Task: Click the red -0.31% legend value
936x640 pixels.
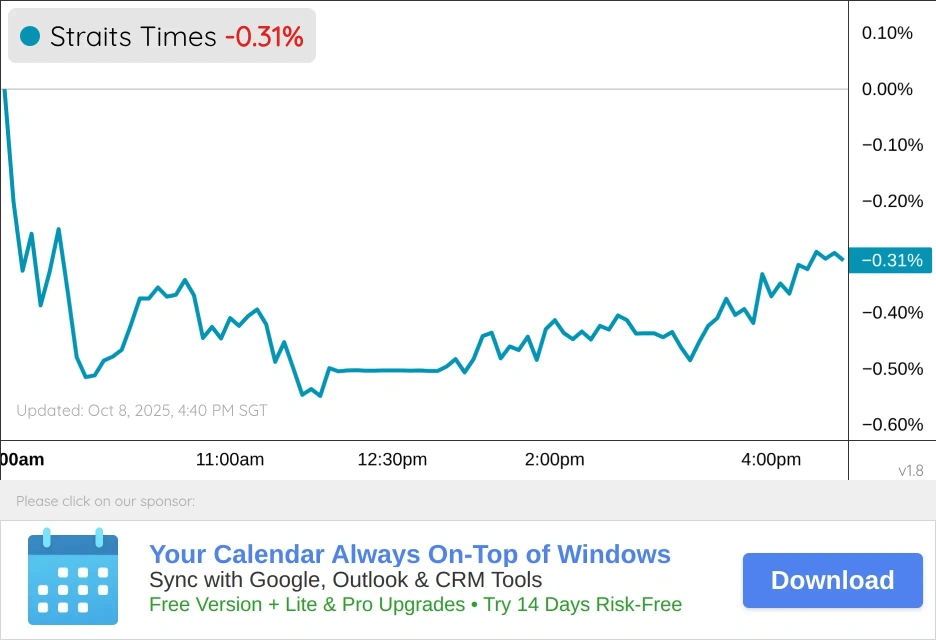Action: tap(264, 37)
